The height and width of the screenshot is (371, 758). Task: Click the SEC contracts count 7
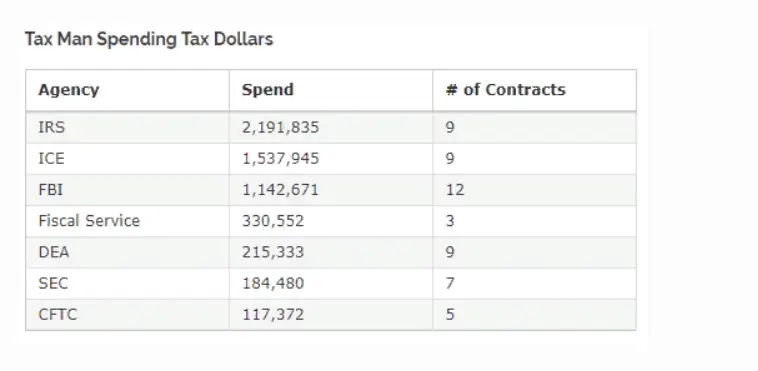[450, 283]
